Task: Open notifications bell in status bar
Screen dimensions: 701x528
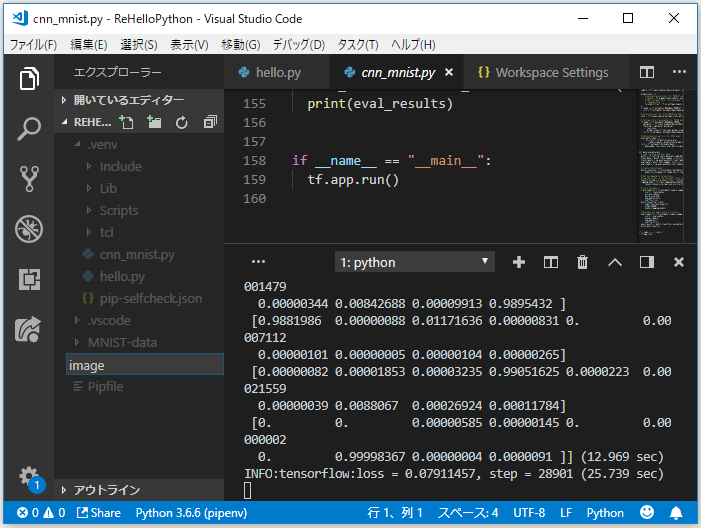Action: [676, 513]
